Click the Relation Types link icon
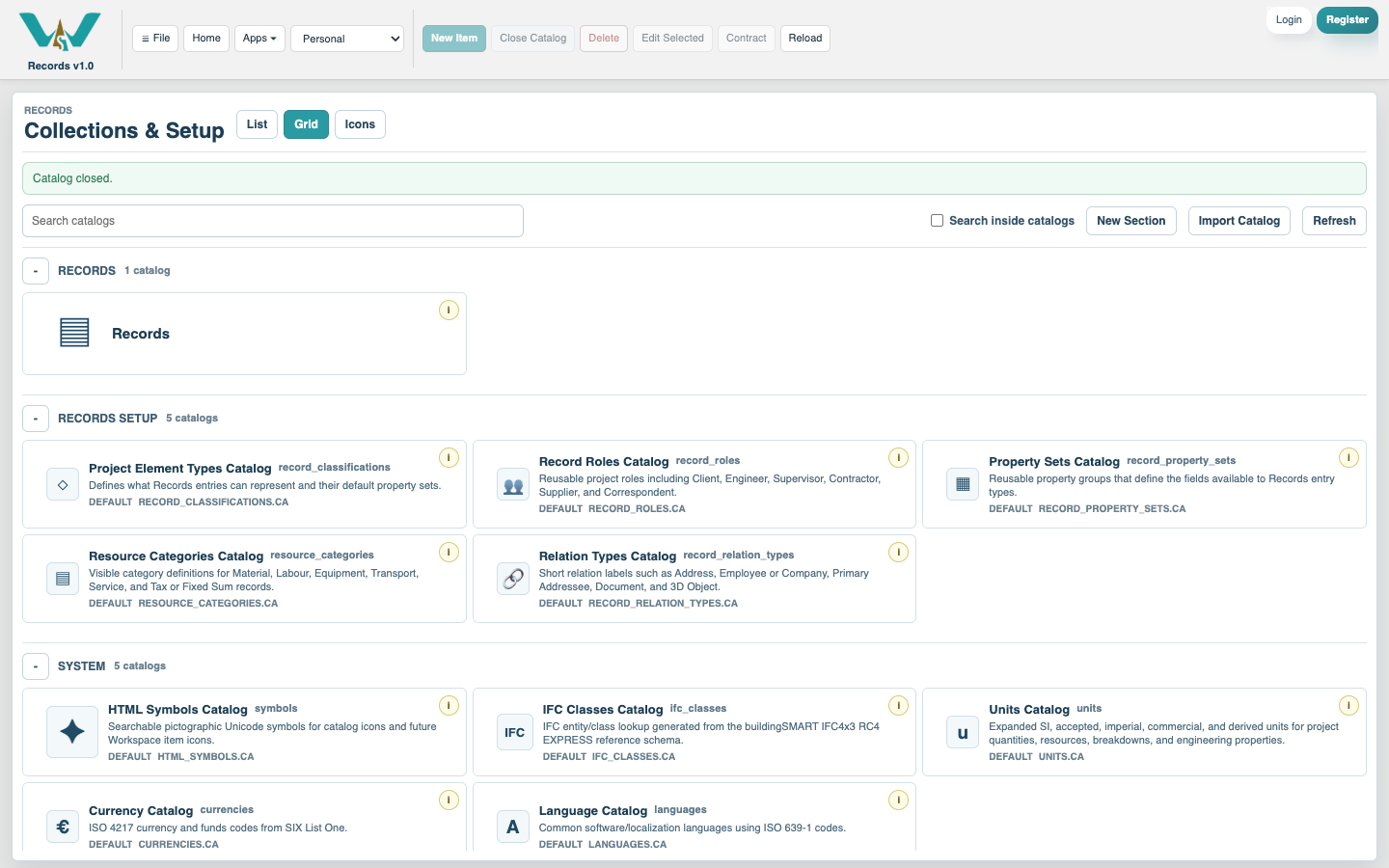1389x868 pixels. coord(513,579)
